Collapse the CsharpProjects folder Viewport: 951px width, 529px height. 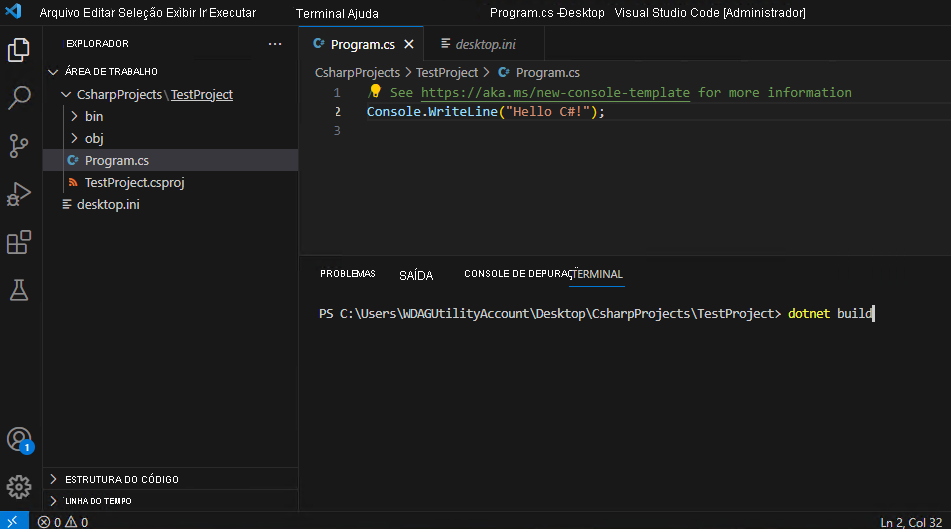[x=66, y=95]
